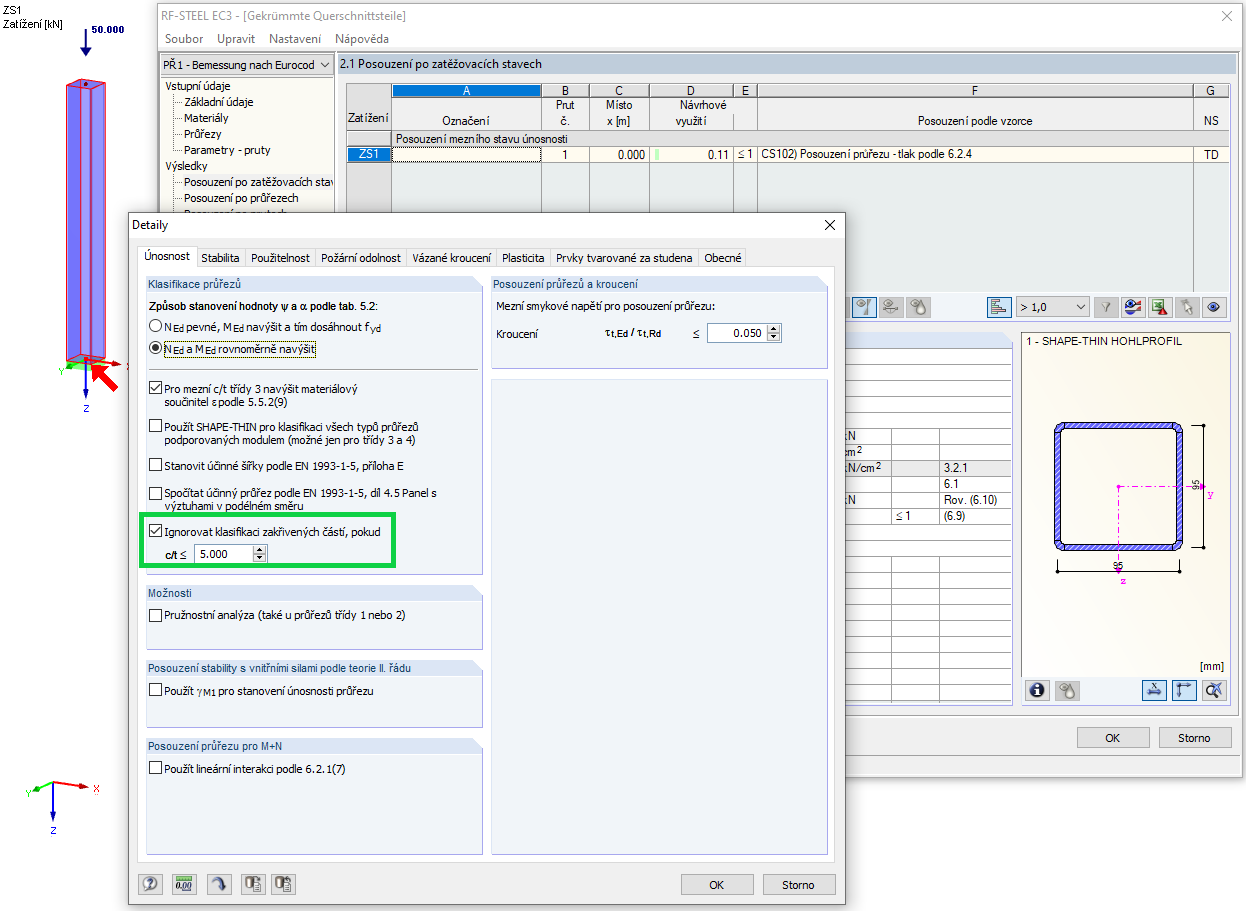Screen dimensions: 1246x911
Task: Increase the Kroucení limit with the up arrow
Action: pos(773,329)
